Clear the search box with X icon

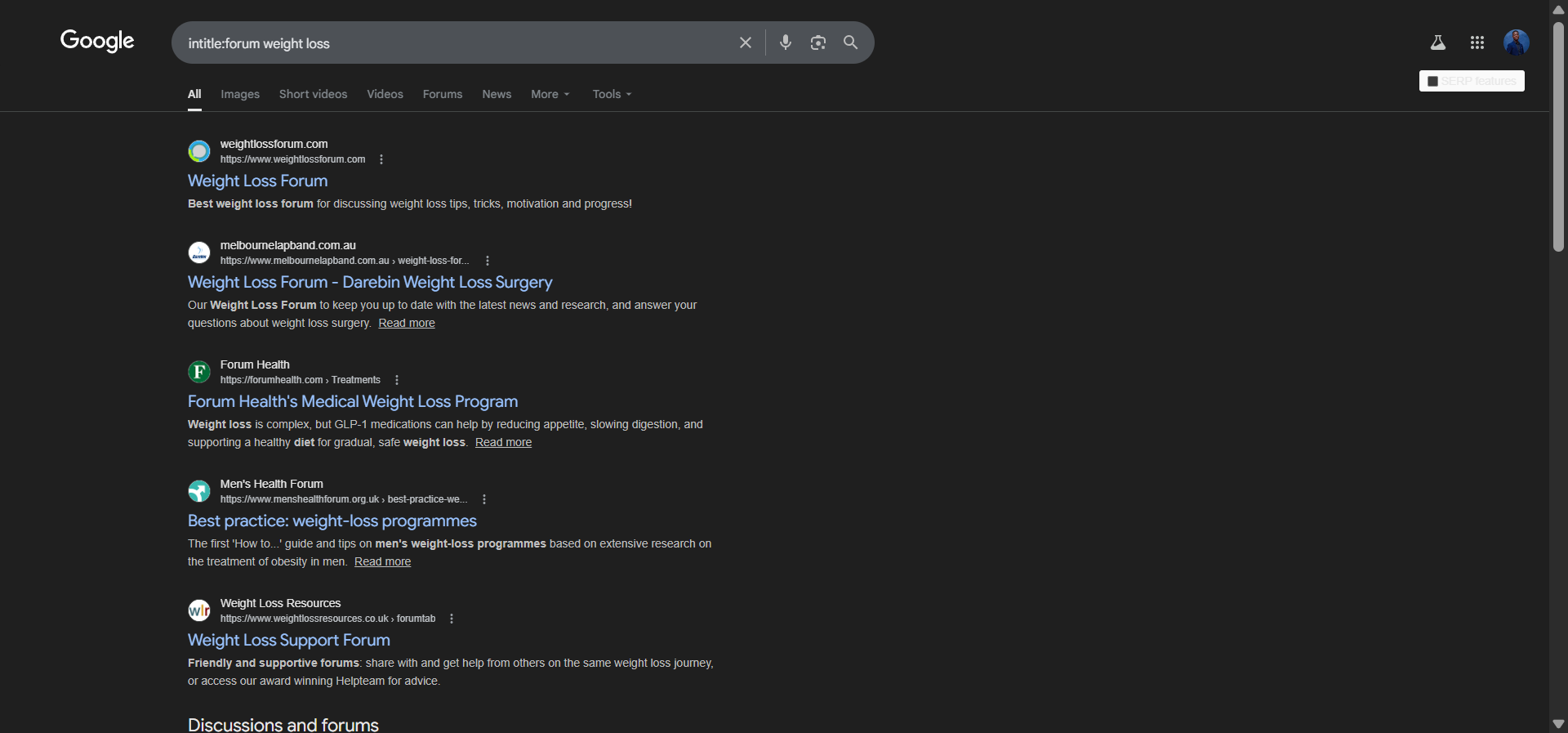746,42
